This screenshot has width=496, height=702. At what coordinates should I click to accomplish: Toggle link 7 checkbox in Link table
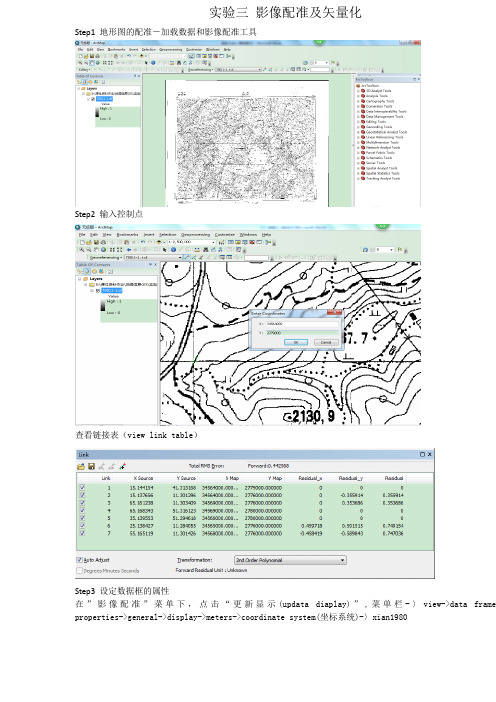pos(82,533)
